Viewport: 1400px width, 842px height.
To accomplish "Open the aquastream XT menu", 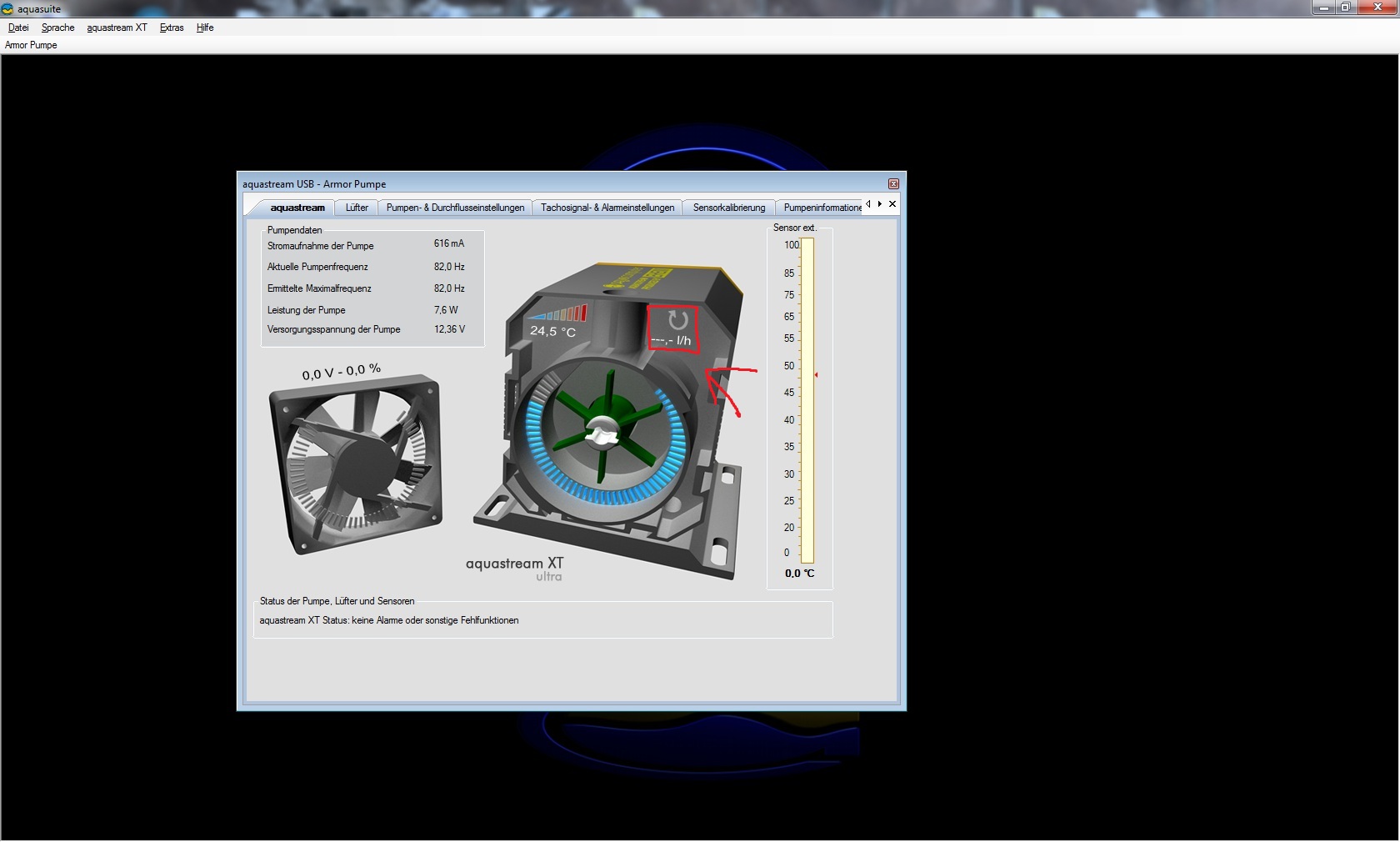I will click(x=117, y=28).
